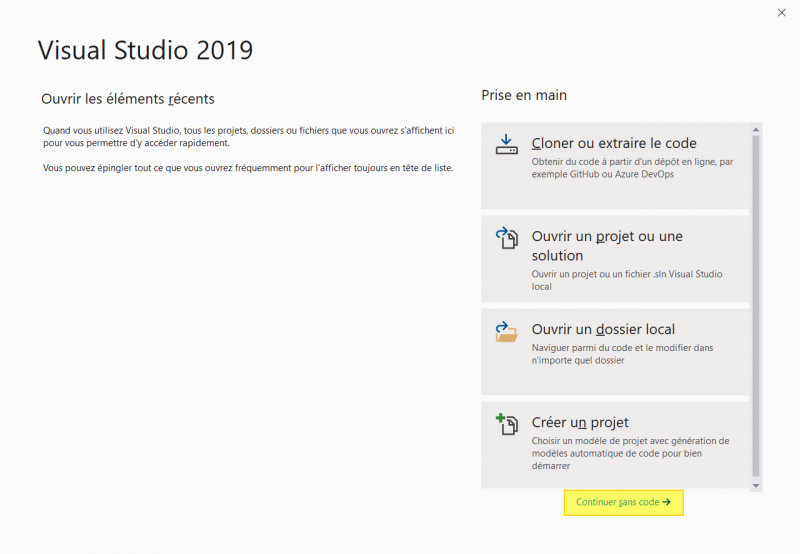Viewport: 800px width, 554px height.
Task: Click description "Naviguer parmi du code et le modifier"
Action: [x=622, y=354]
